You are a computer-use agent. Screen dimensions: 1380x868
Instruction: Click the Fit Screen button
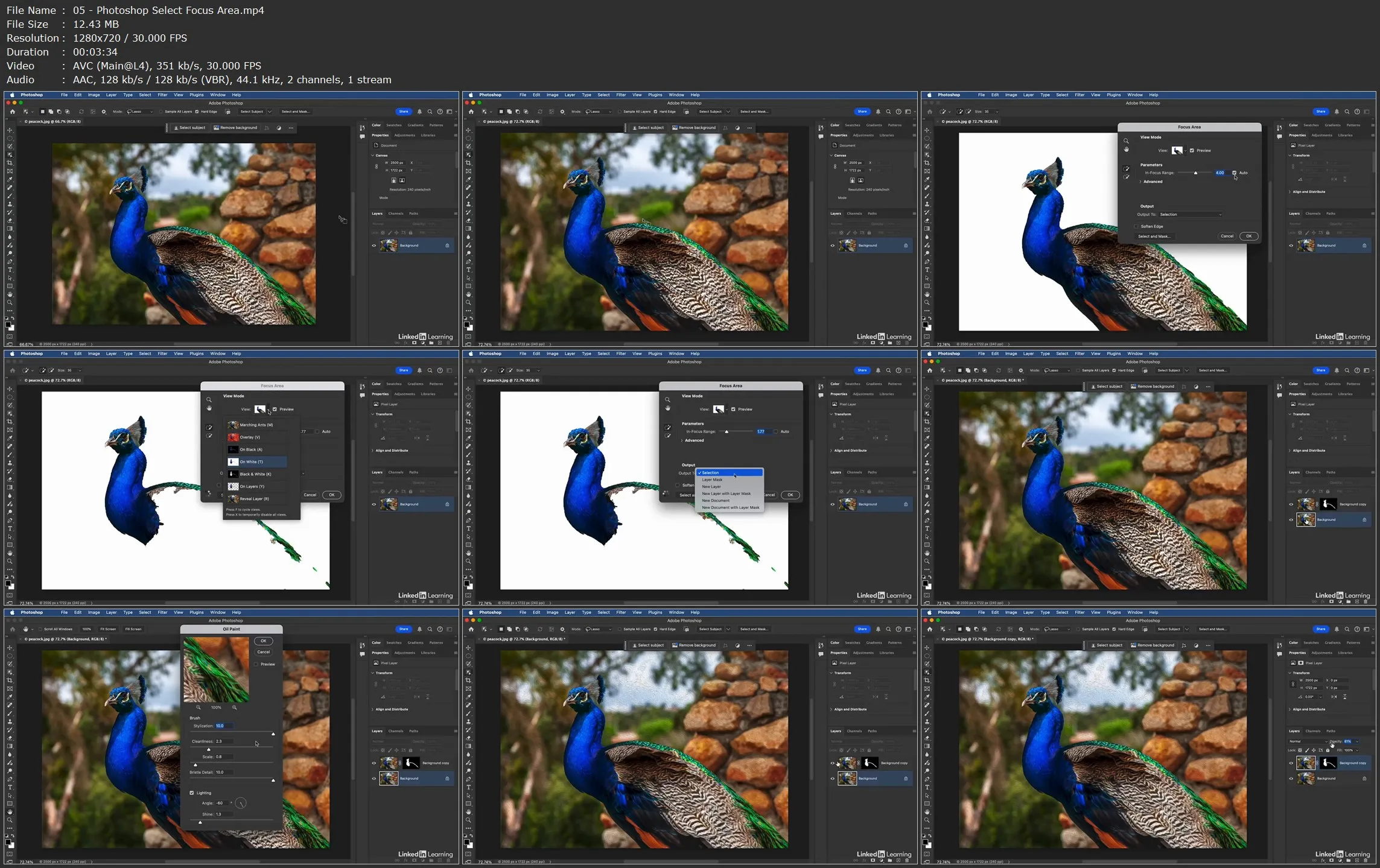(108, 629)
